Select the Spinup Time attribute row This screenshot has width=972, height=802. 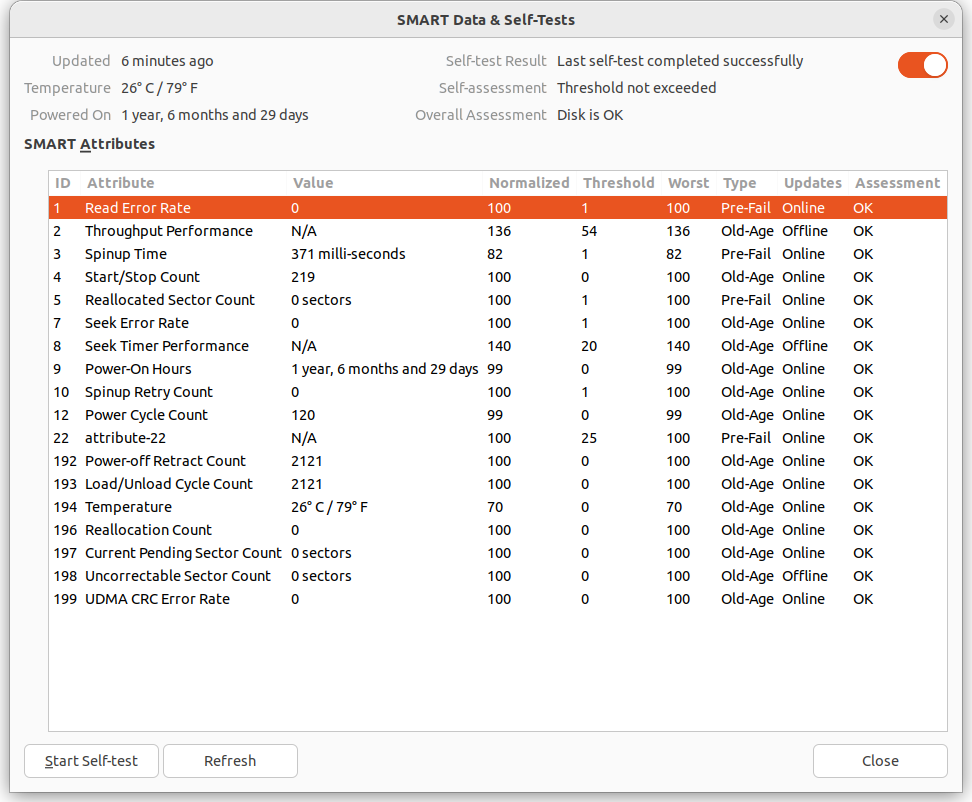coord(127,254)
